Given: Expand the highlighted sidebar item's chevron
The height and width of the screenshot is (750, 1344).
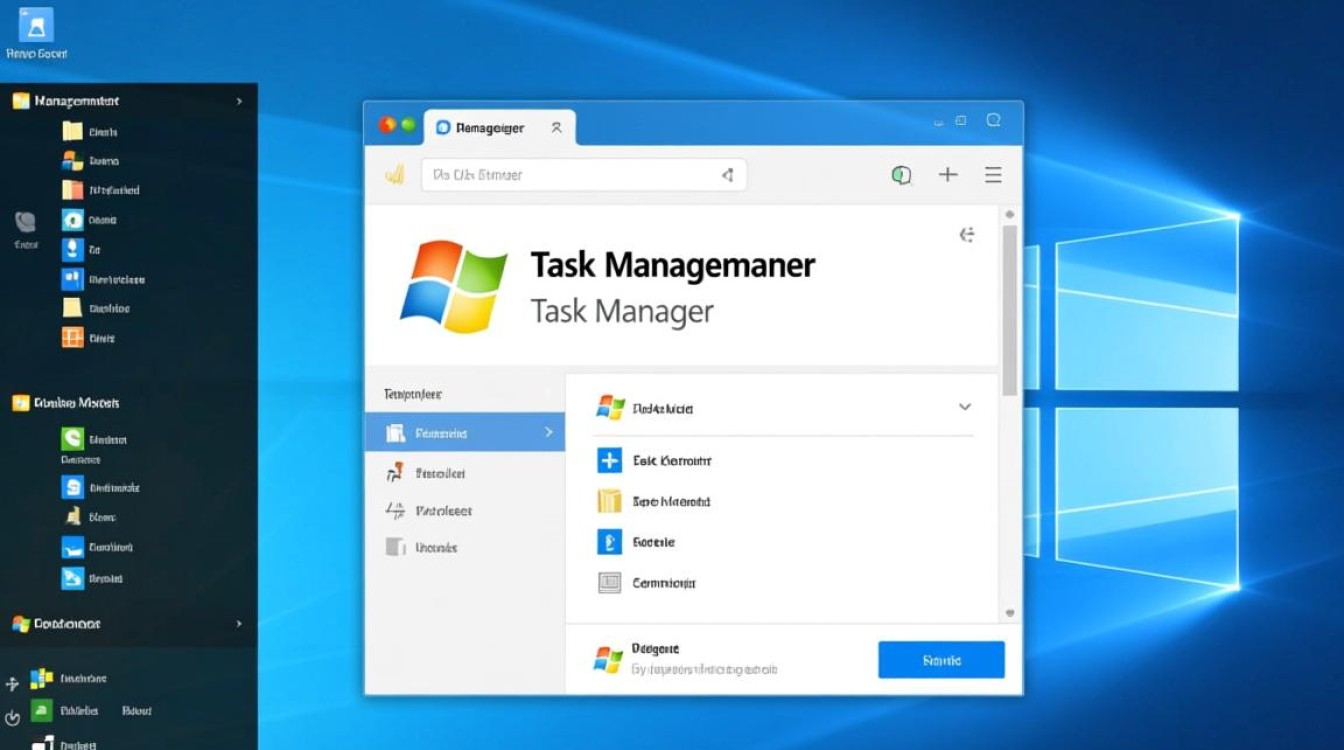Looking at the screenshot, I should [548, 432].
